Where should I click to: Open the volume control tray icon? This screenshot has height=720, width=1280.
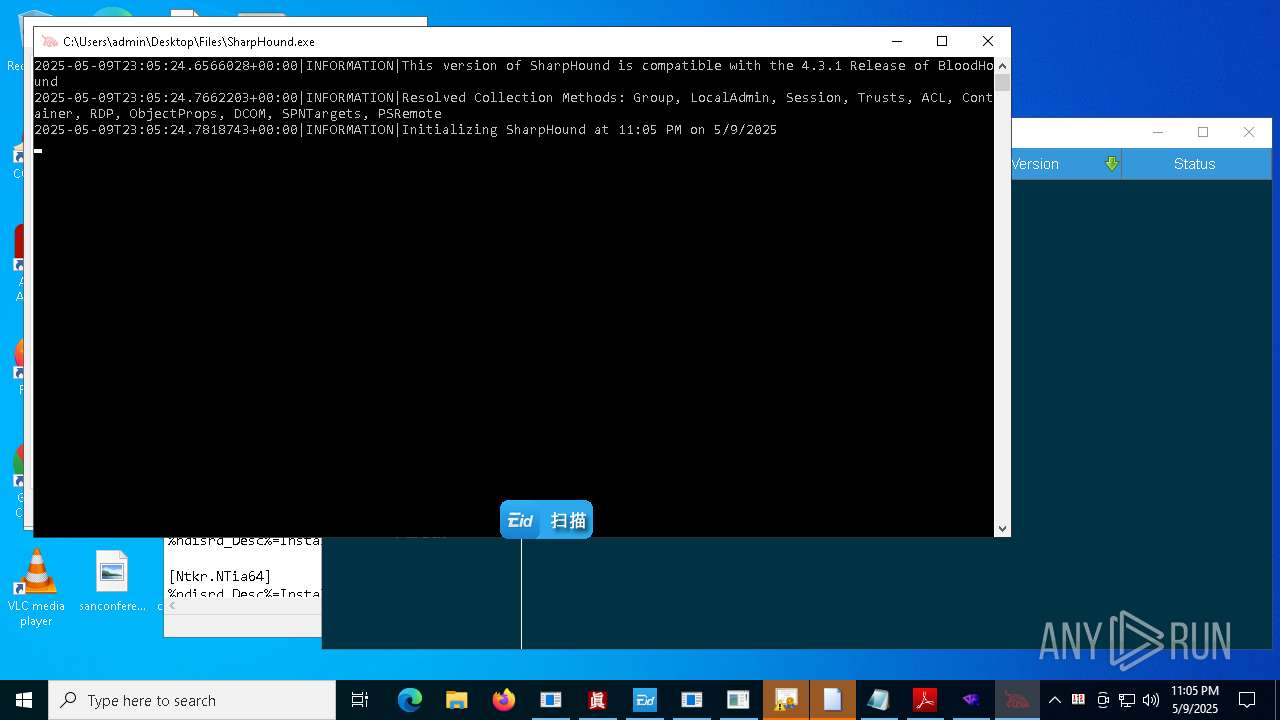[1151, 700]
